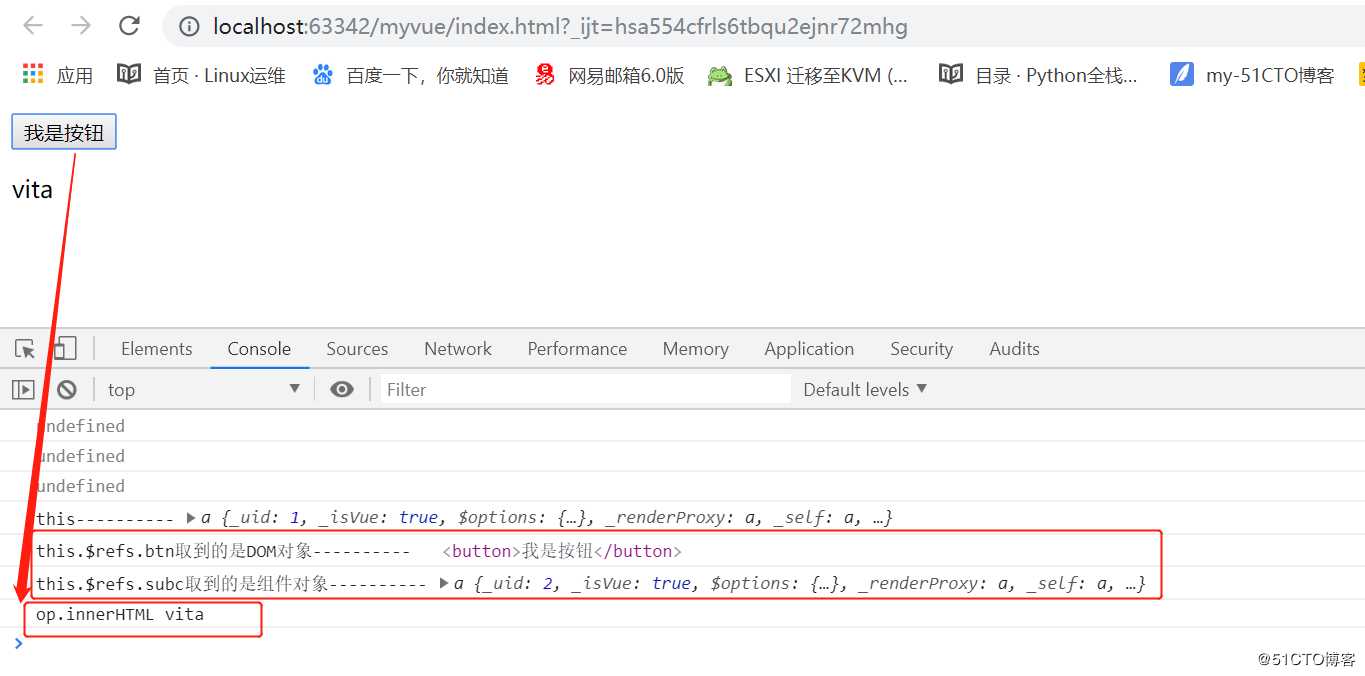The width and height of the screenshot is (1365, 676).
Task: Select the op.innerHTML vita log line
Action: (x=120, y=614)
